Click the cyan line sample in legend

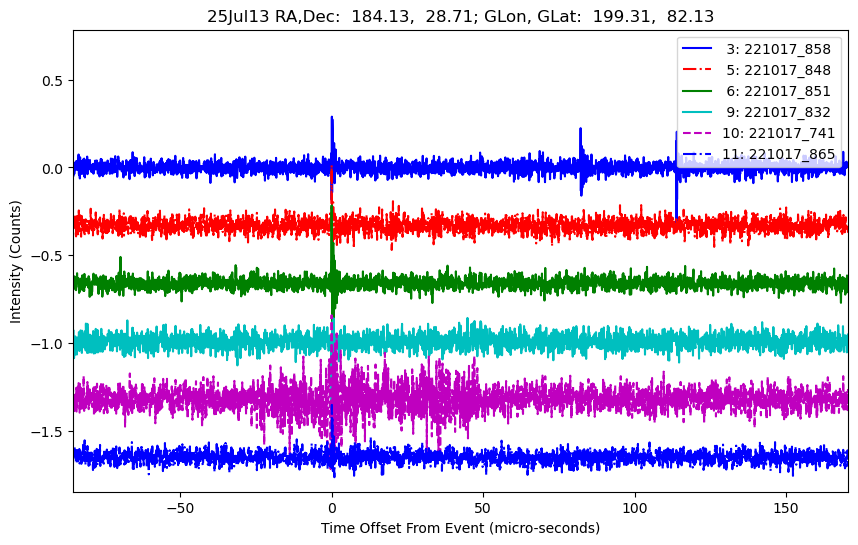click(x=698, y=112)
